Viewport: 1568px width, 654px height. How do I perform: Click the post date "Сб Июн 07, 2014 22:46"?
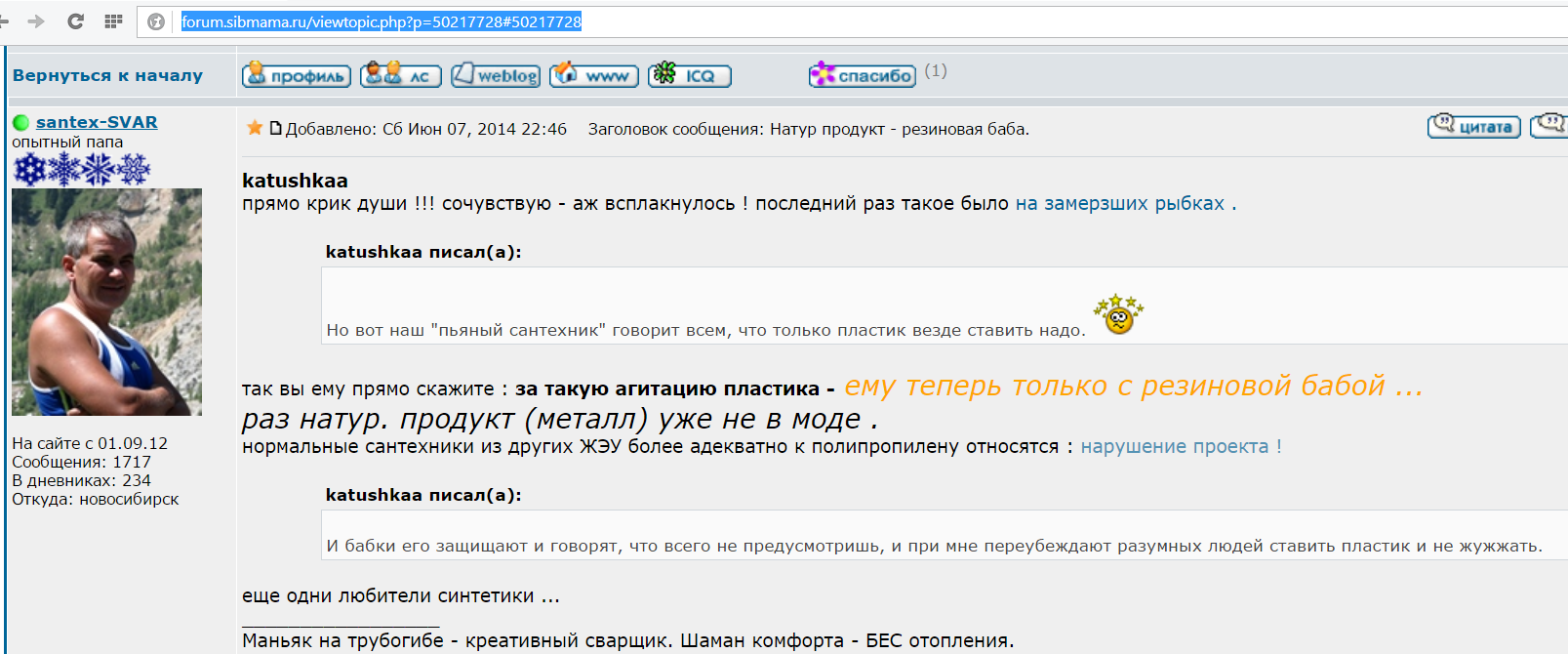pos(474,129)
